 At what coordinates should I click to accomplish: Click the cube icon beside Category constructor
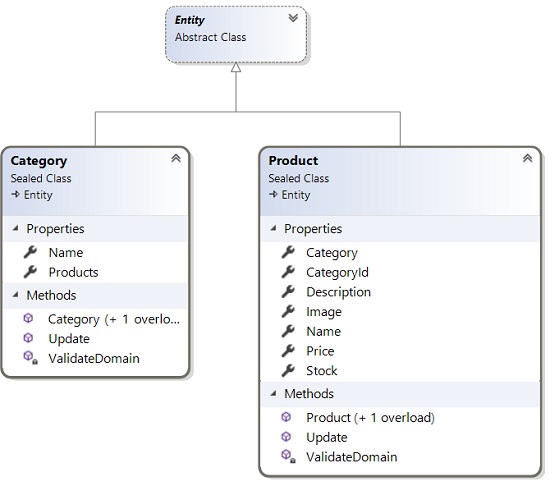coord(28,318)
